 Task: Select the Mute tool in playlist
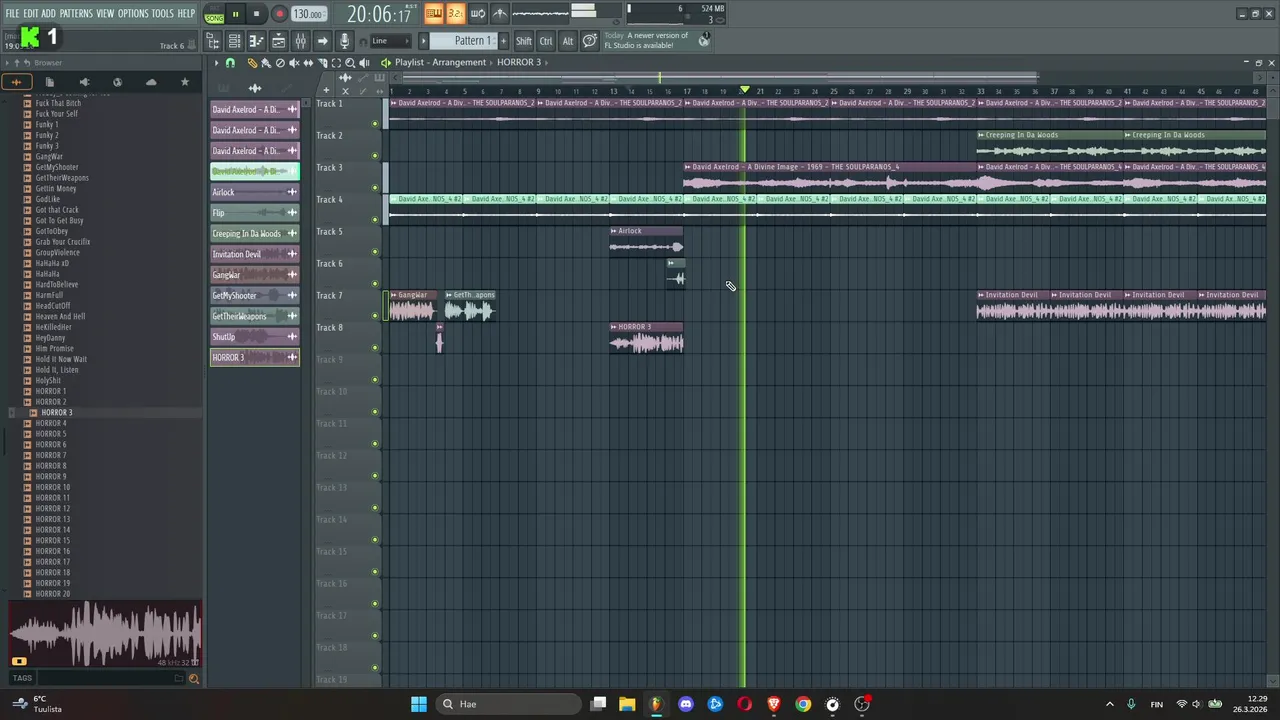[x=294, y=62]
